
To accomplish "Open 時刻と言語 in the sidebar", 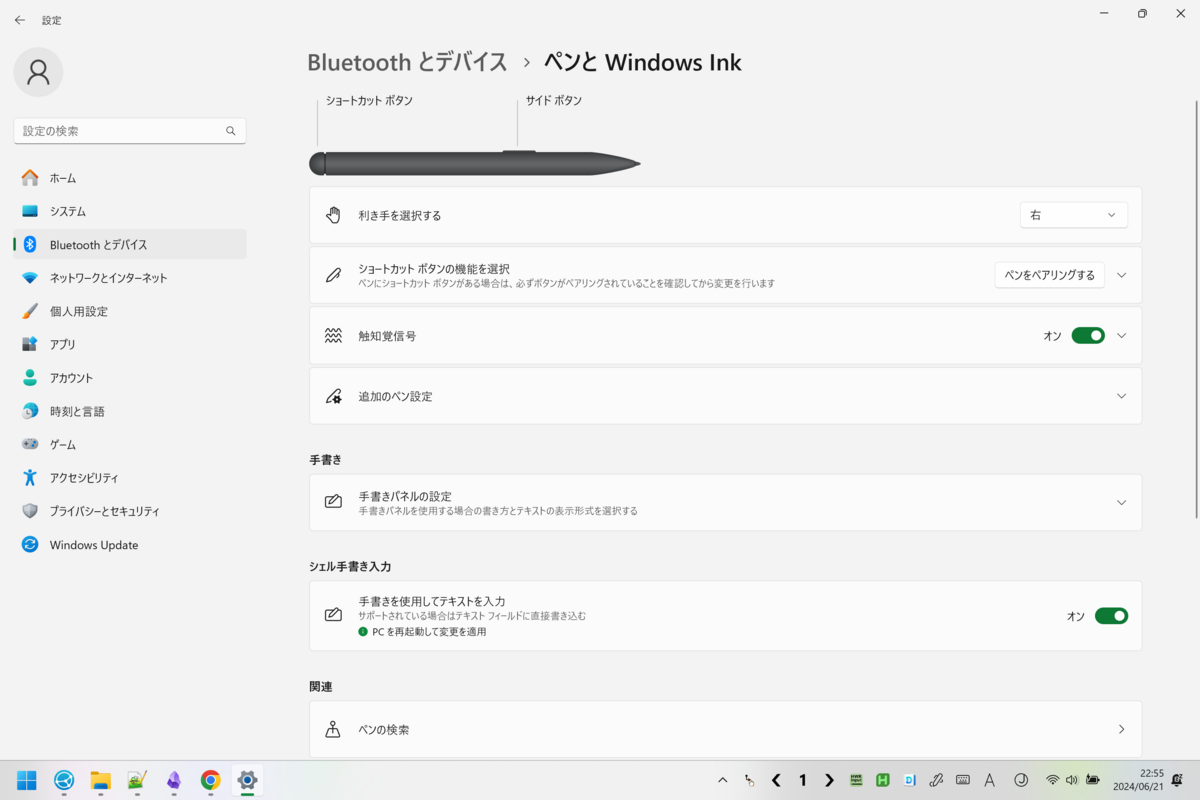I will [130, 411].
